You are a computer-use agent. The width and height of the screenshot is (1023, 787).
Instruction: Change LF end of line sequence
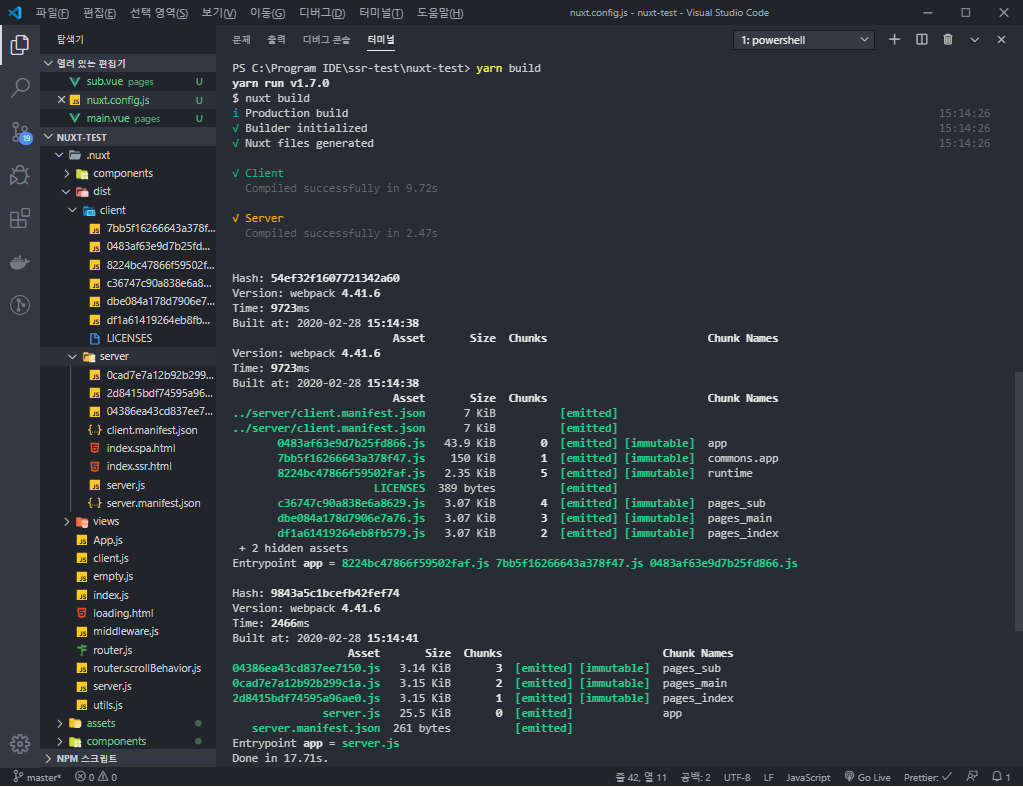pos(769,777)
